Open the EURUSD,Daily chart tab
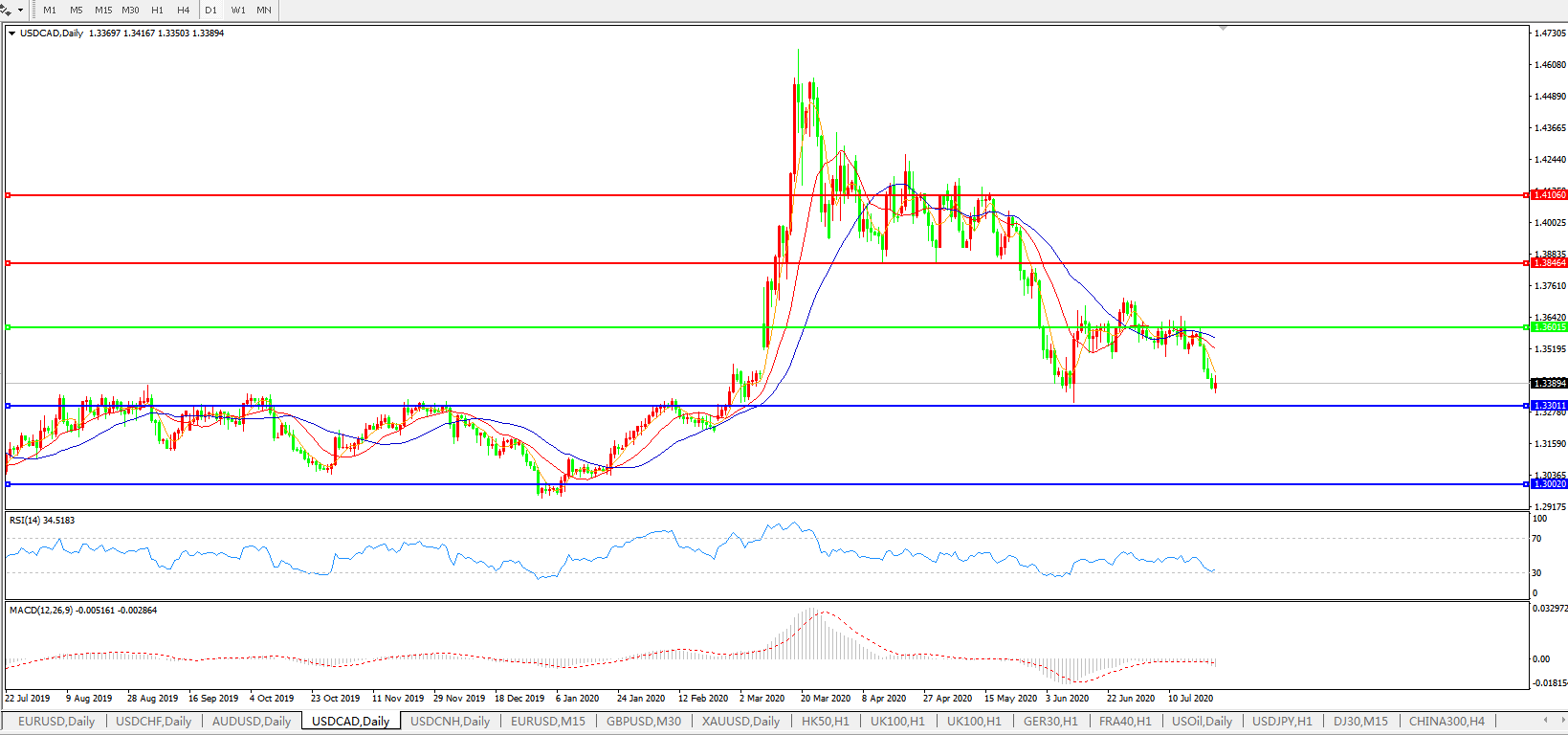 56,722
